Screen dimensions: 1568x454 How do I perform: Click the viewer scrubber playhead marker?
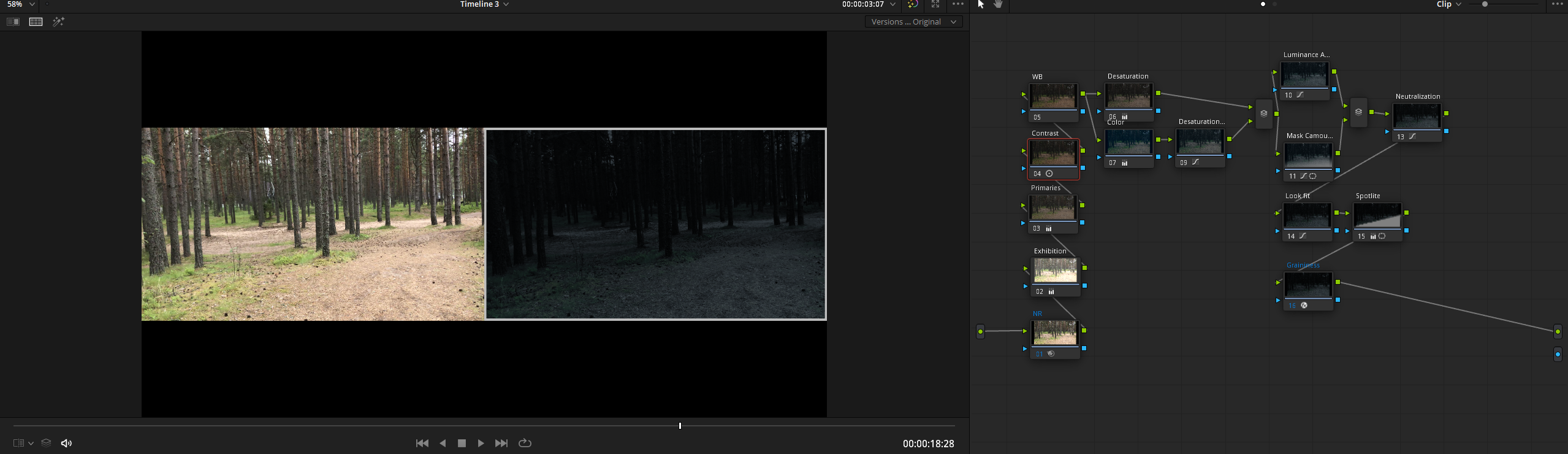[x=680, y=425]
